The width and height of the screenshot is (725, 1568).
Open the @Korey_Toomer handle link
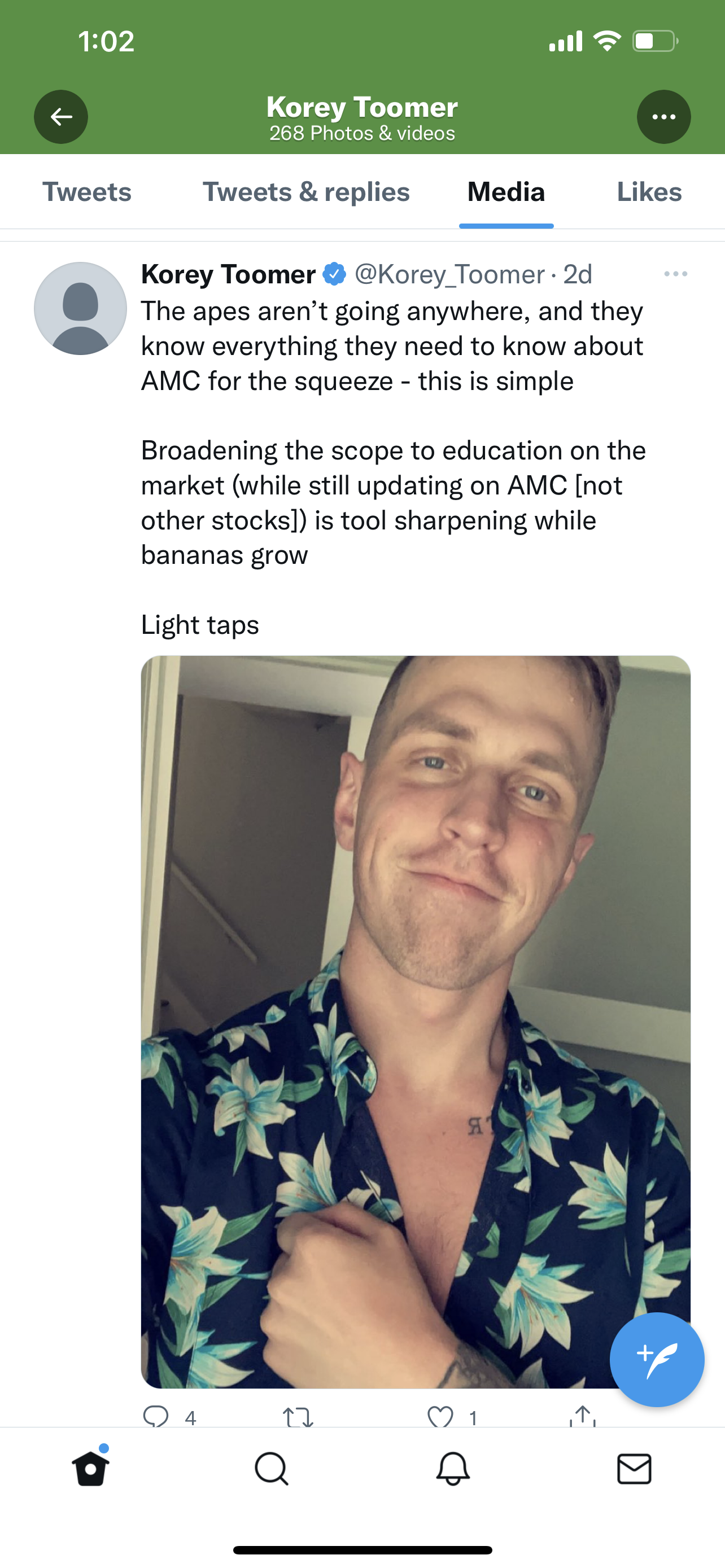coord(449,274)
